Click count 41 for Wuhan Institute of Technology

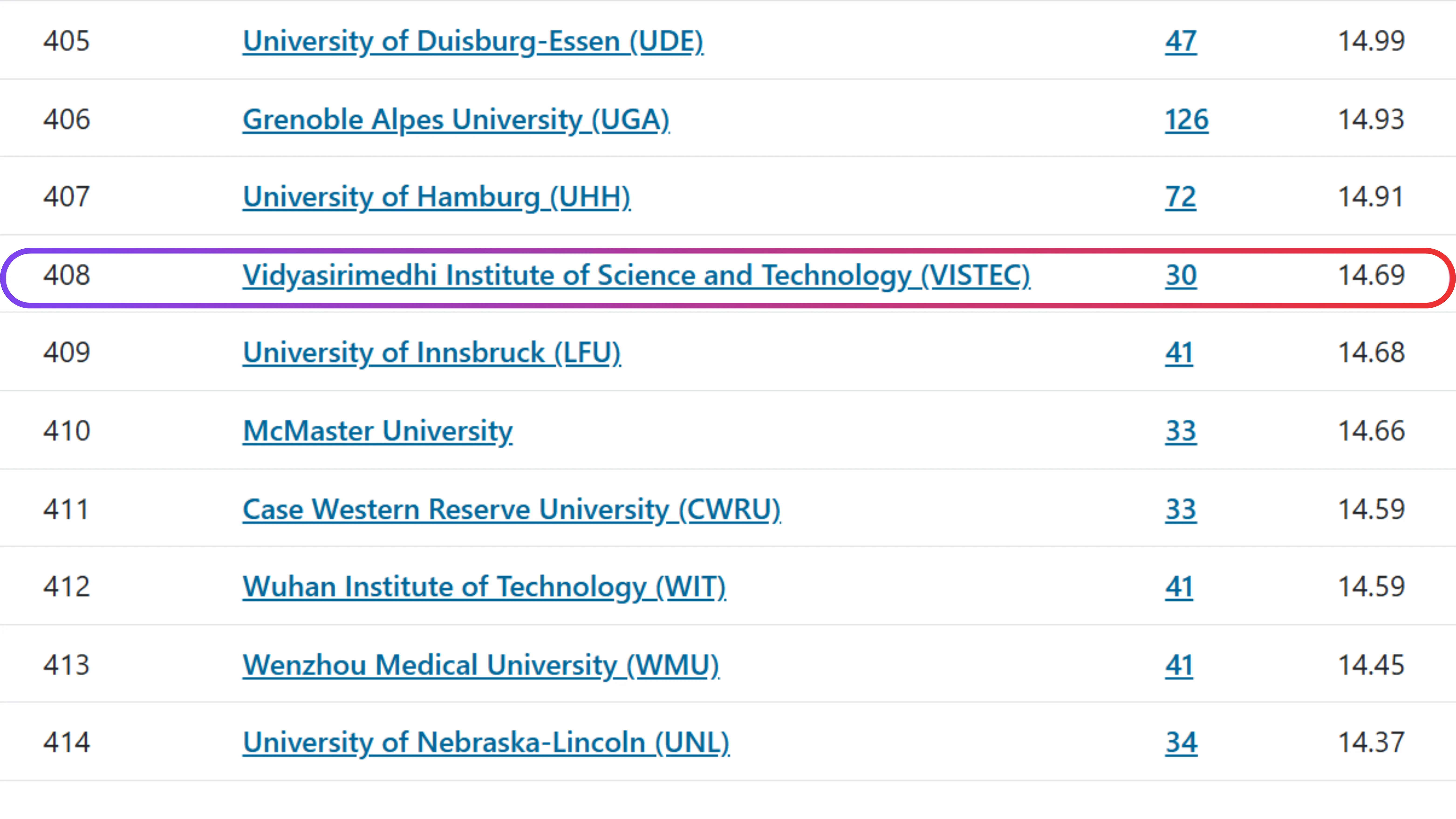(1179, 587)
